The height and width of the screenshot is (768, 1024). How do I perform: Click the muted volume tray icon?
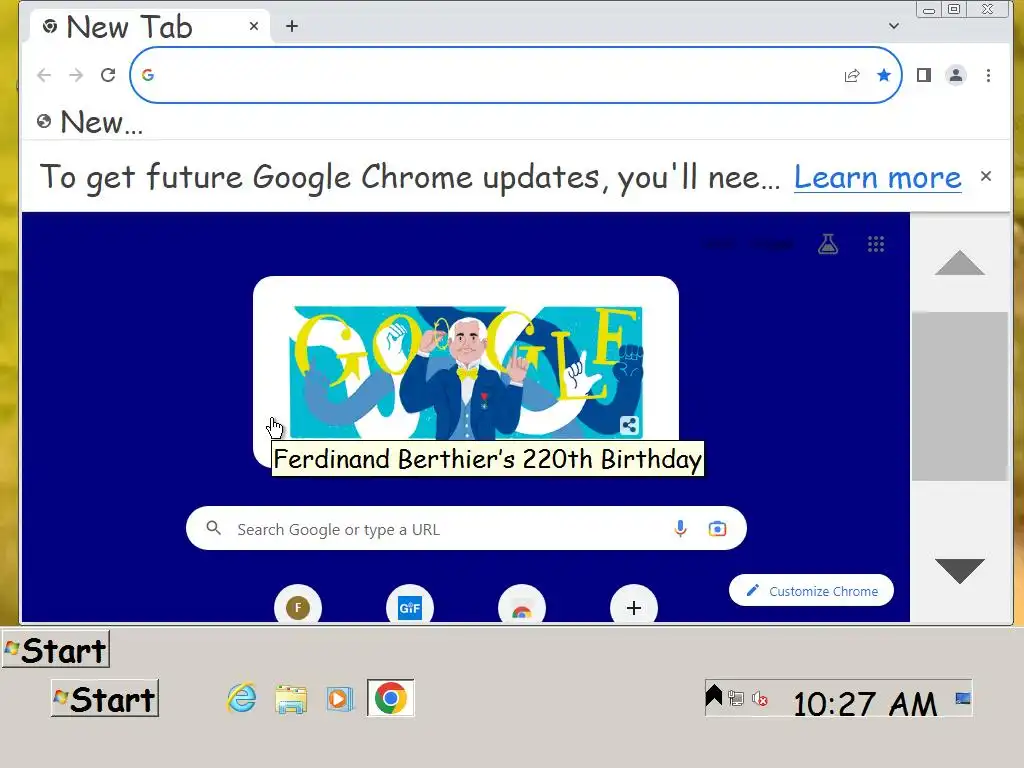click(760, 699)
